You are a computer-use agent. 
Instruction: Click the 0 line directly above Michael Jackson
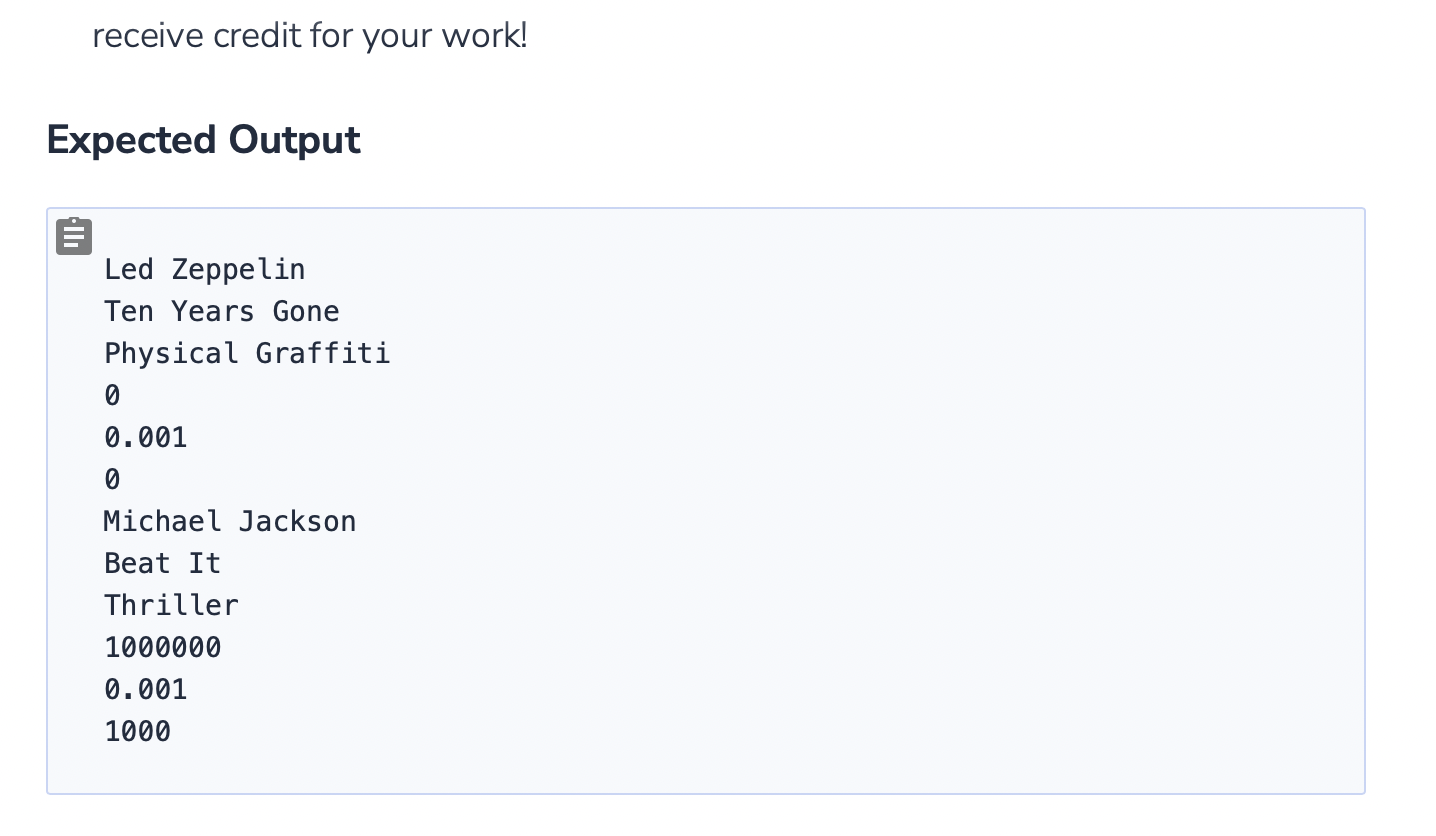tap(112, 480)
